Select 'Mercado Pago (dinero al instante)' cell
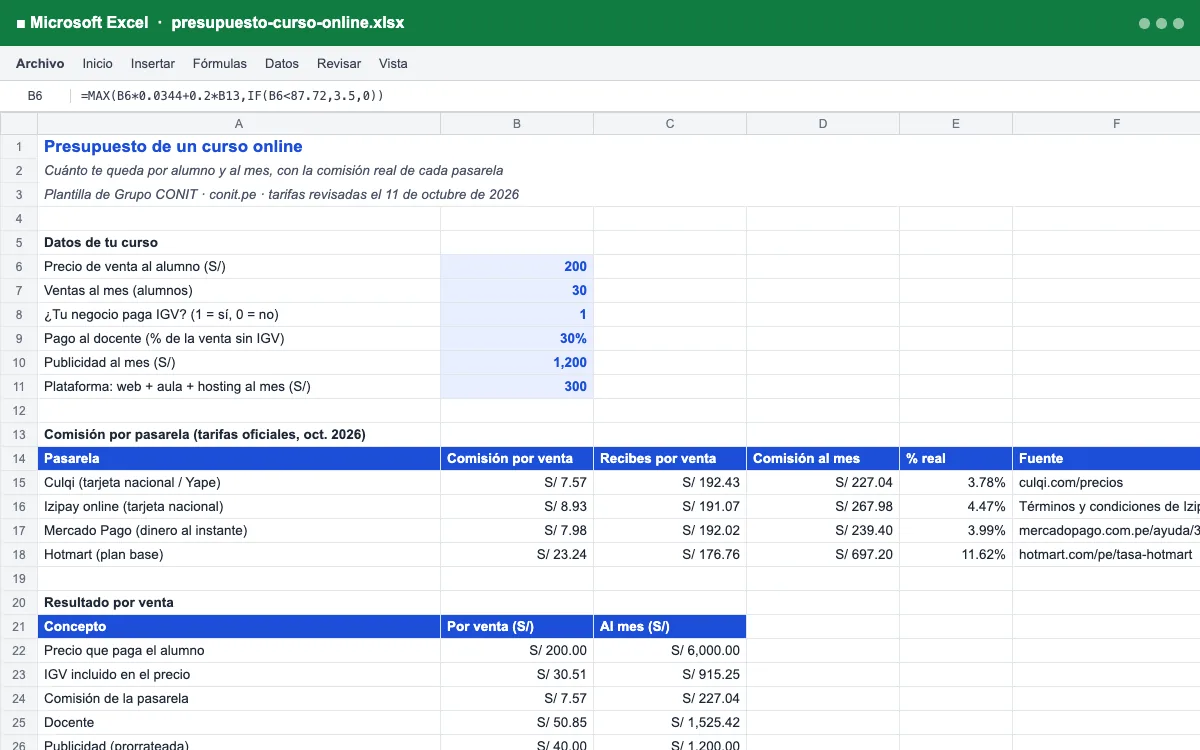The height and width of the screenshot is (750, 1200). click(239, 530)
